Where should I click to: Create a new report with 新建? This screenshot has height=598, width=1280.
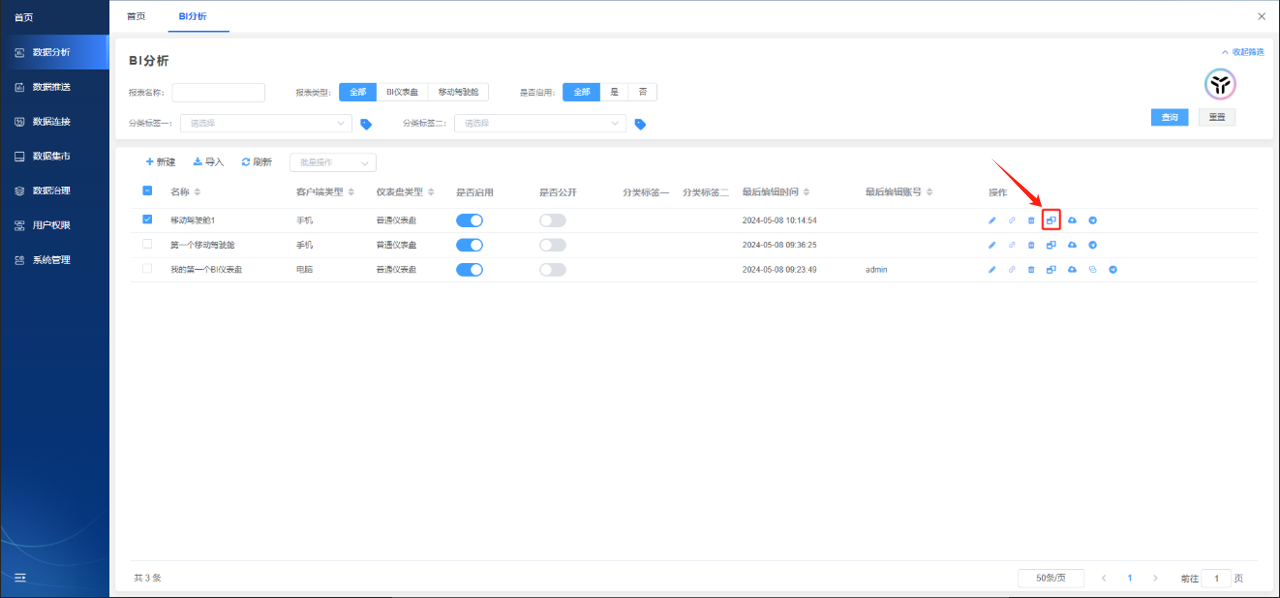coord(161,162)
